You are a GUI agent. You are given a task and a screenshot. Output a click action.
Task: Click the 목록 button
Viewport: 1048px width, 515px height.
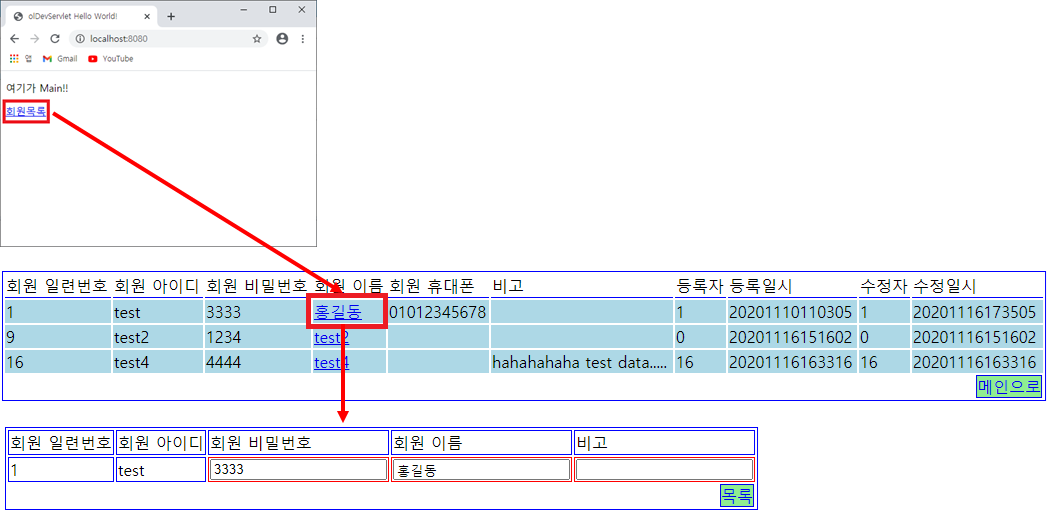point(737,496)
